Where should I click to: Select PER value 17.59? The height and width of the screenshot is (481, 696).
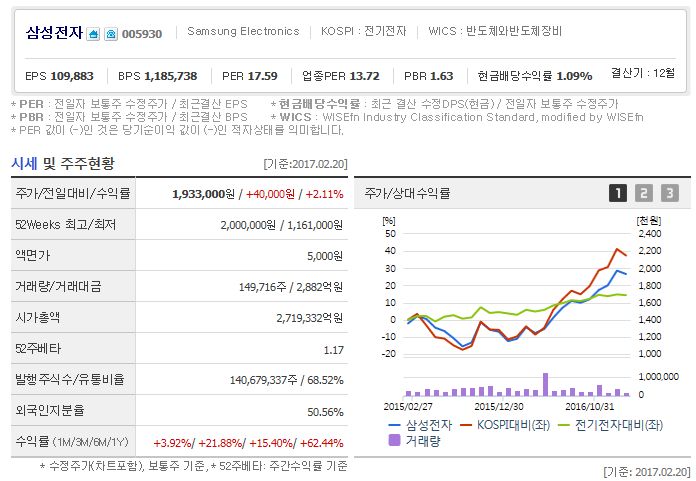tap(262, 76)
